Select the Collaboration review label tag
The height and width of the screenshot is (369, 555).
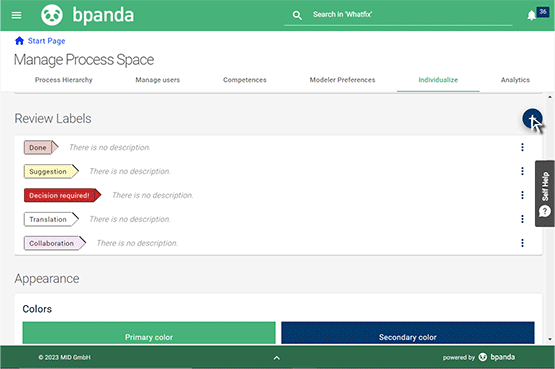(55, 243)
